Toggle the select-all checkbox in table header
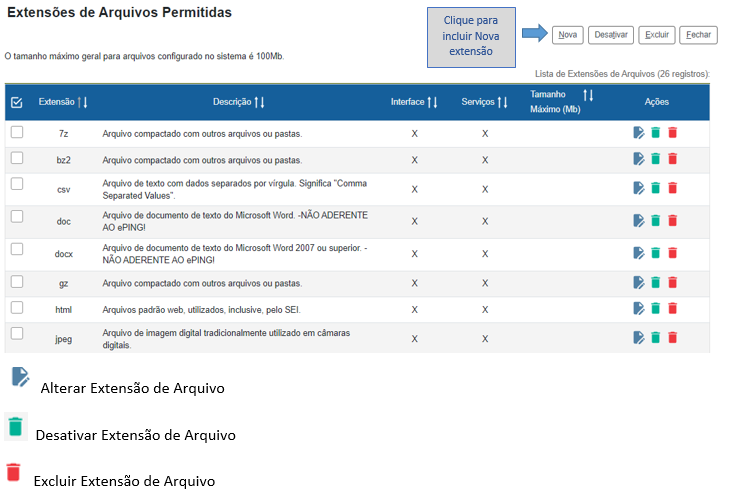Image resolution: width=737 pixels, height=495 pixels. (16, 102)
